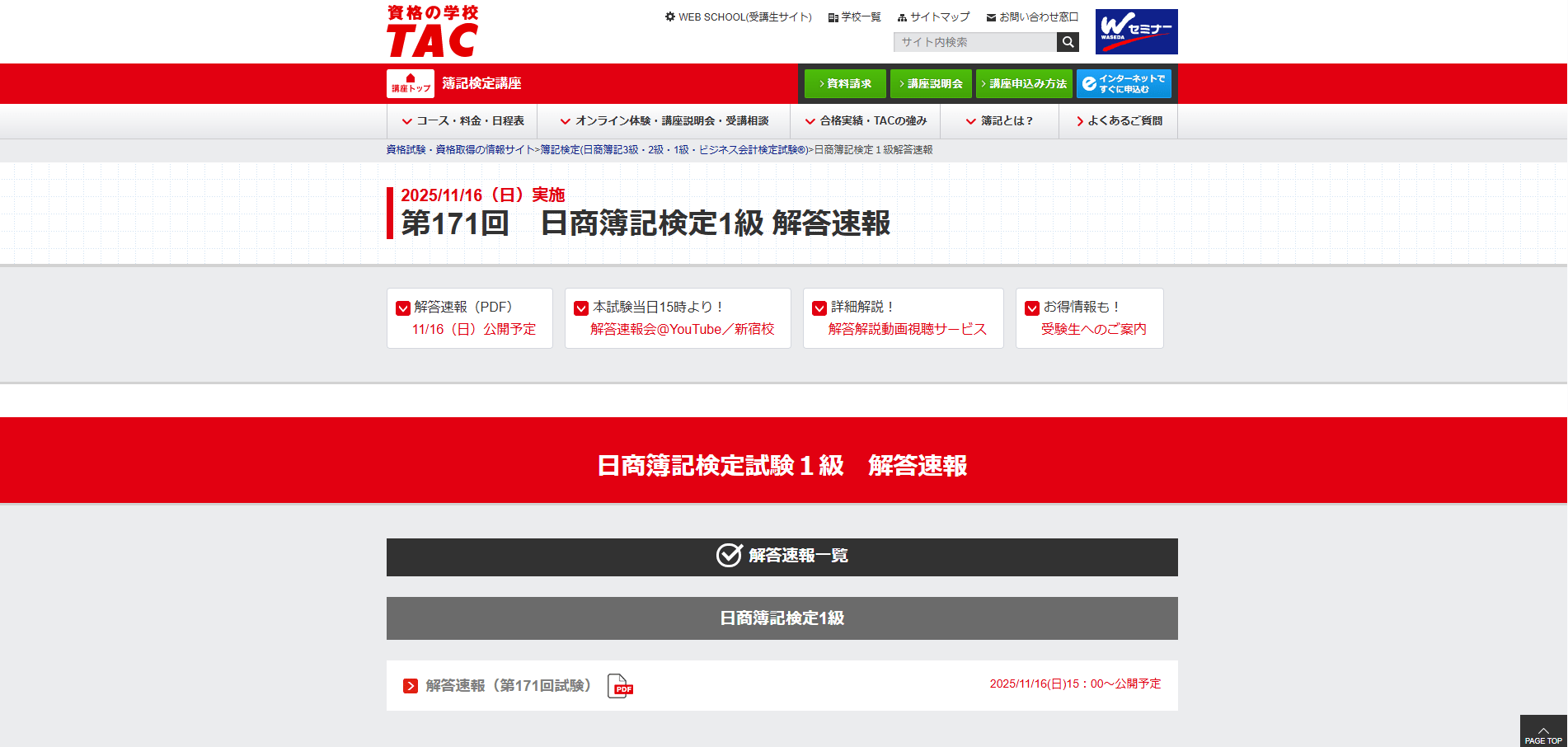The height and width of the screenshot is (747, 1568).
Task: Open the 簿記とは？ menu item
Action: coord(999,121)
